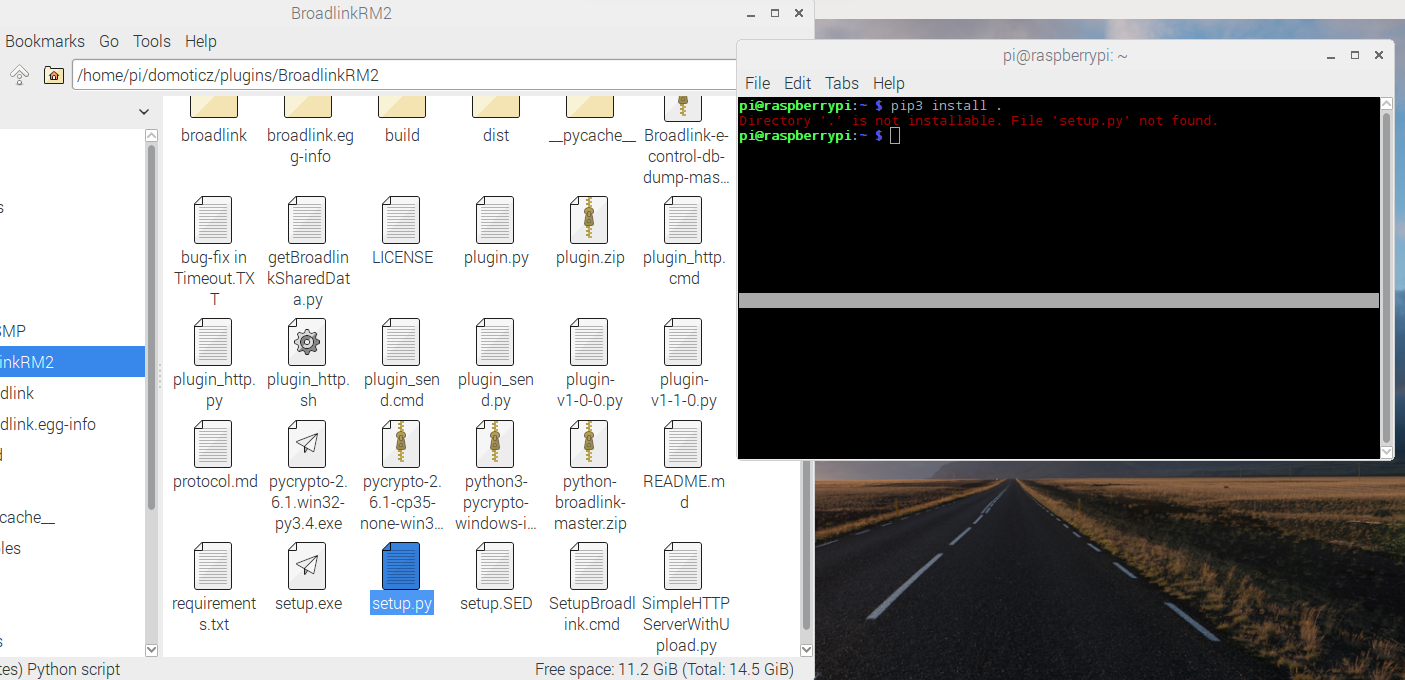The image size is (1405, 680).
Task: Click the side pane scroll-down arrow
Action: click(x=152, y=649)
